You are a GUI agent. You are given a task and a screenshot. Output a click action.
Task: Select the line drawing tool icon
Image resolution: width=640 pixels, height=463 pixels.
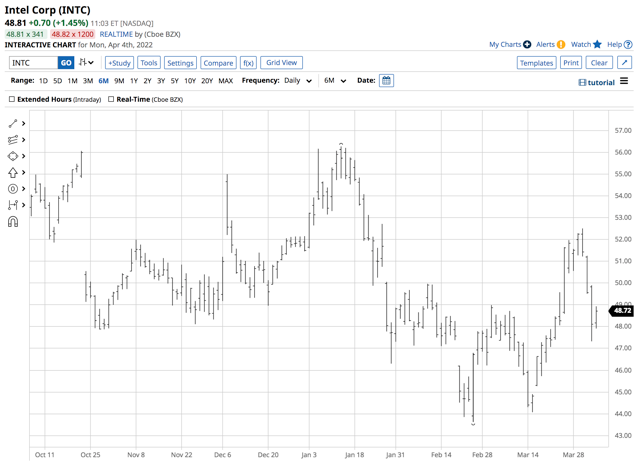click(x=13, y=123)
